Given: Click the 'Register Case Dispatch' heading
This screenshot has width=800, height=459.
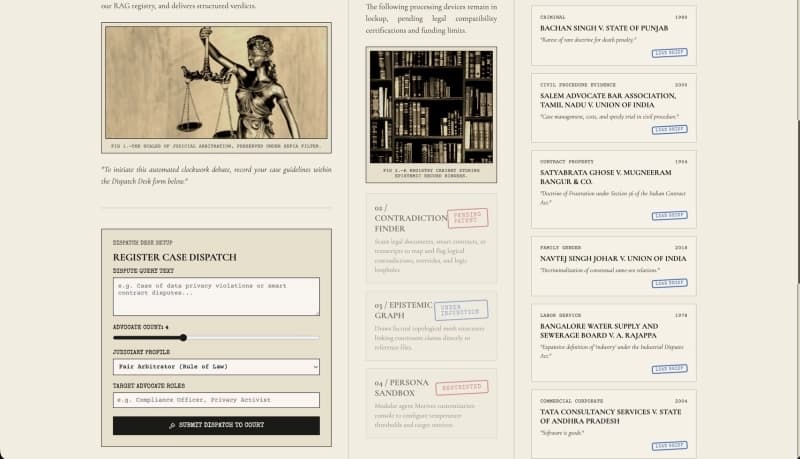Looking at the screenshot, I should pos(175,258).
